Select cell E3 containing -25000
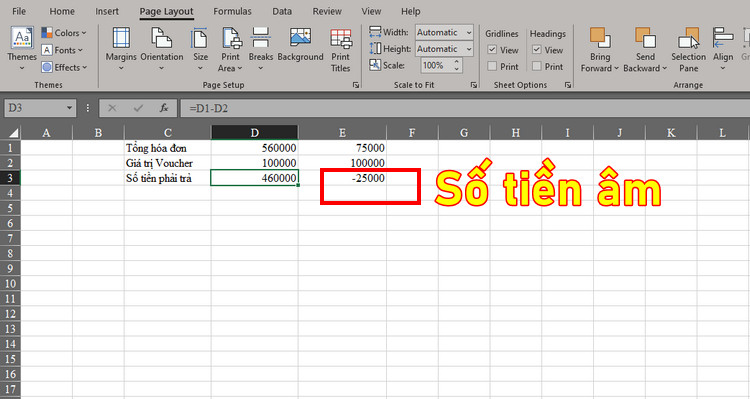The height and width of the screenshot is (399, 750). click(x=342, y=178)
